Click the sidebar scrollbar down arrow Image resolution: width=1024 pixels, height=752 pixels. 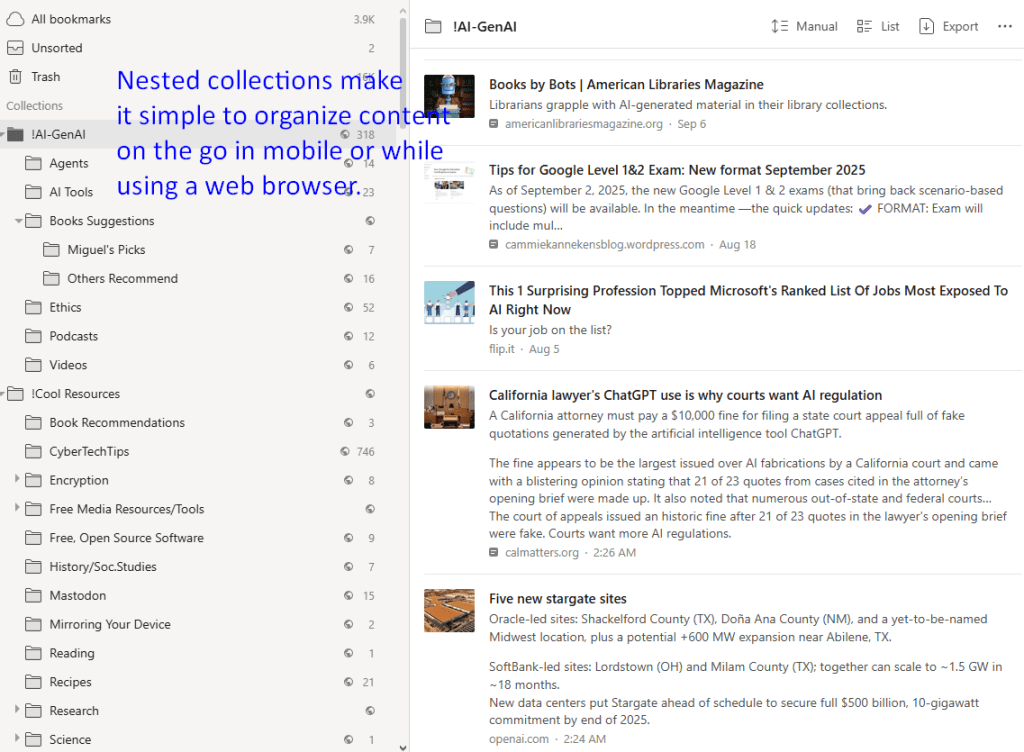(x=403, y=745)
